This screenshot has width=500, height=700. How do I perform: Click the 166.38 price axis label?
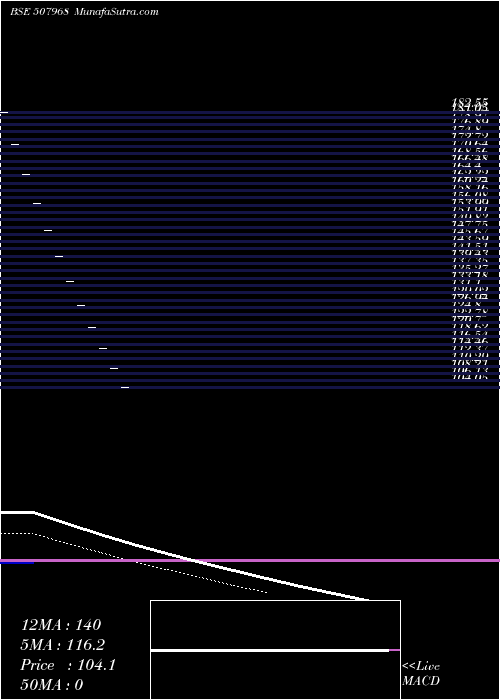(470, 158)
